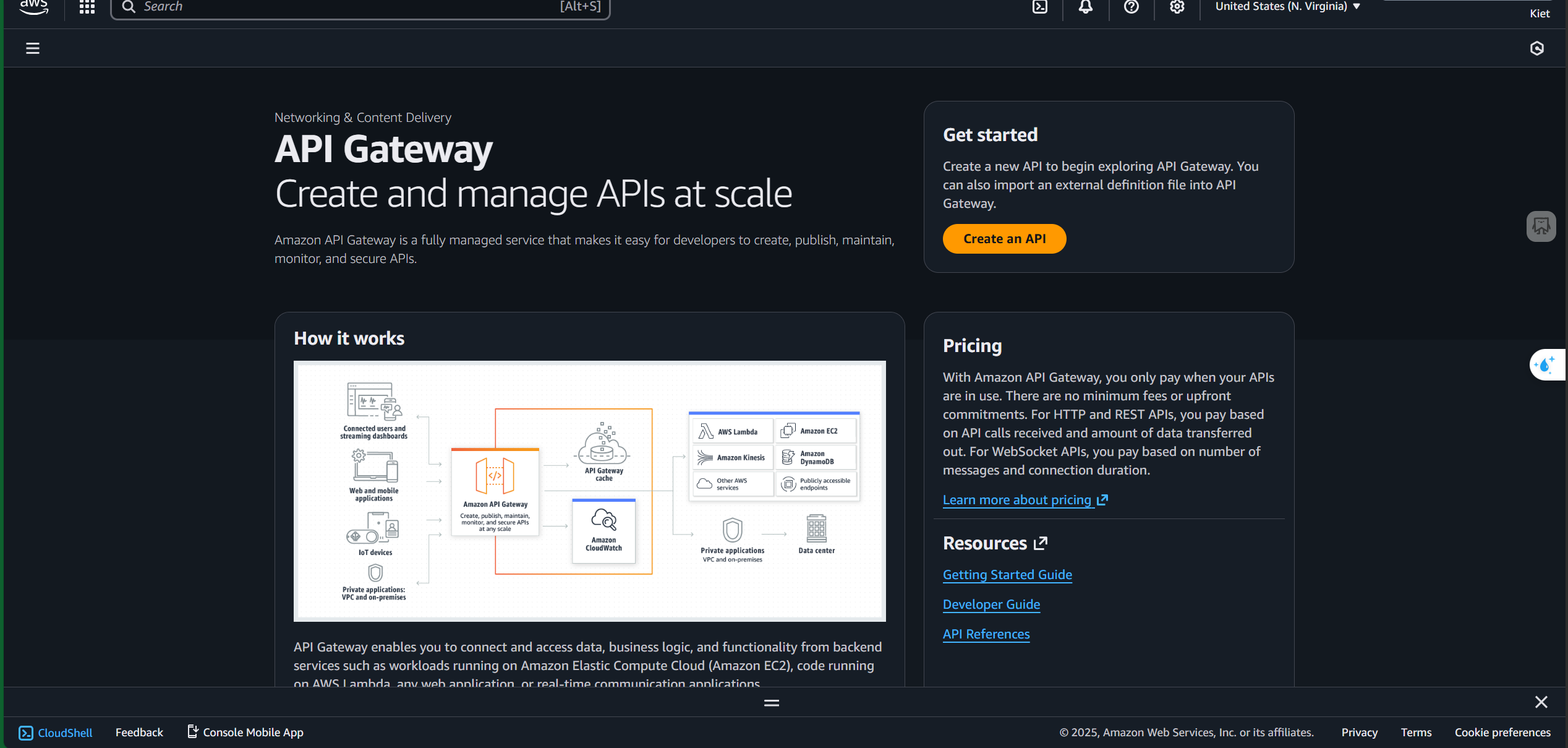Screen dimensions: 1568x748
Task: Open the hexagon panel icon at top right
Action: coord(1537,48)
